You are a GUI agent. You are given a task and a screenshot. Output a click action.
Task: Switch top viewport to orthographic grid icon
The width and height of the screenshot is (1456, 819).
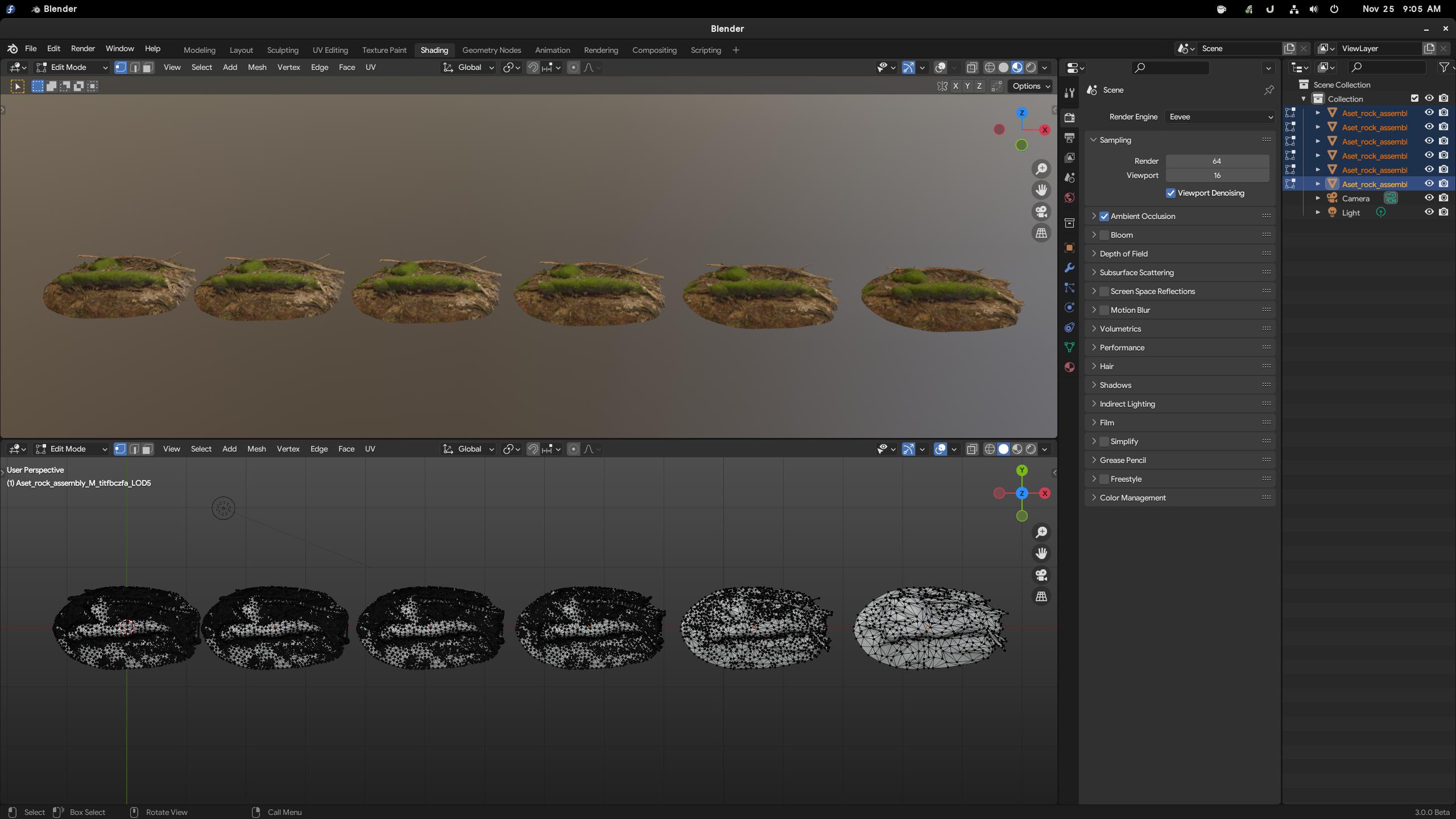[x=1041, y=233]
